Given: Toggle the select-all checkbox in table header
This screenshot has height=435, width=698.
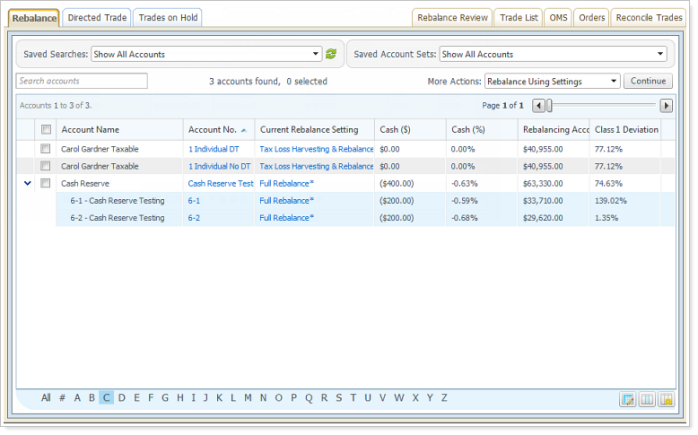Looking at the screenshot, I should tap(46, 129).
